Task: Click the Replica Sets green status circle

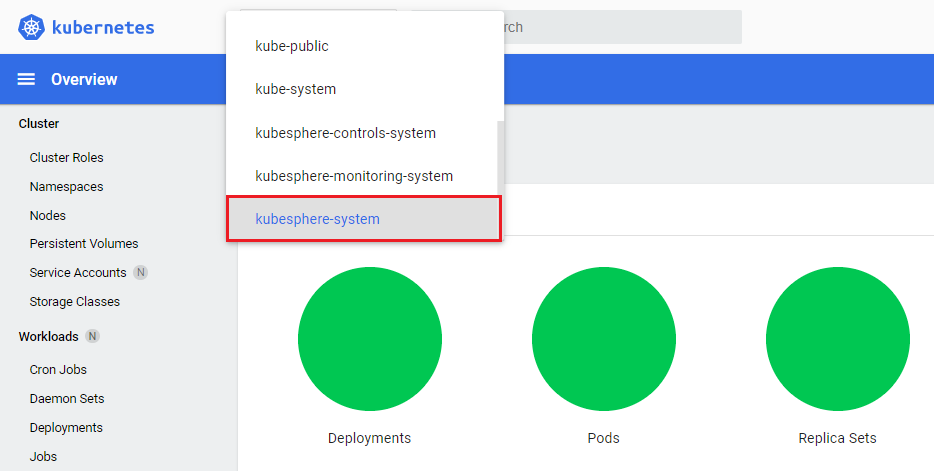Action: (838, 339)
